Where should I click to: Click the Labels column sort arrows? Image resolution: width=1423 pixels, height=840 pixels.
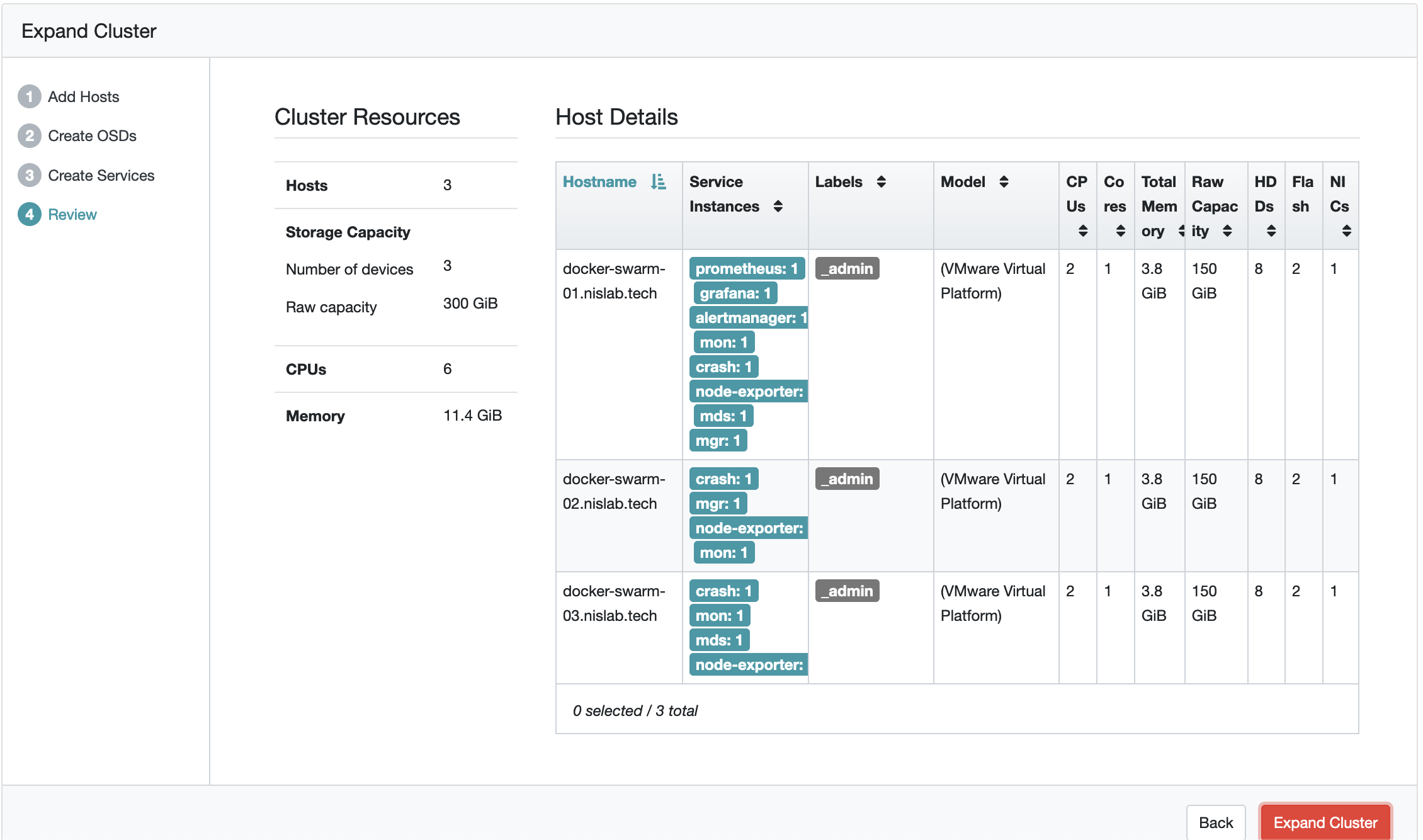pyautogui.click(x=881, y=182)
